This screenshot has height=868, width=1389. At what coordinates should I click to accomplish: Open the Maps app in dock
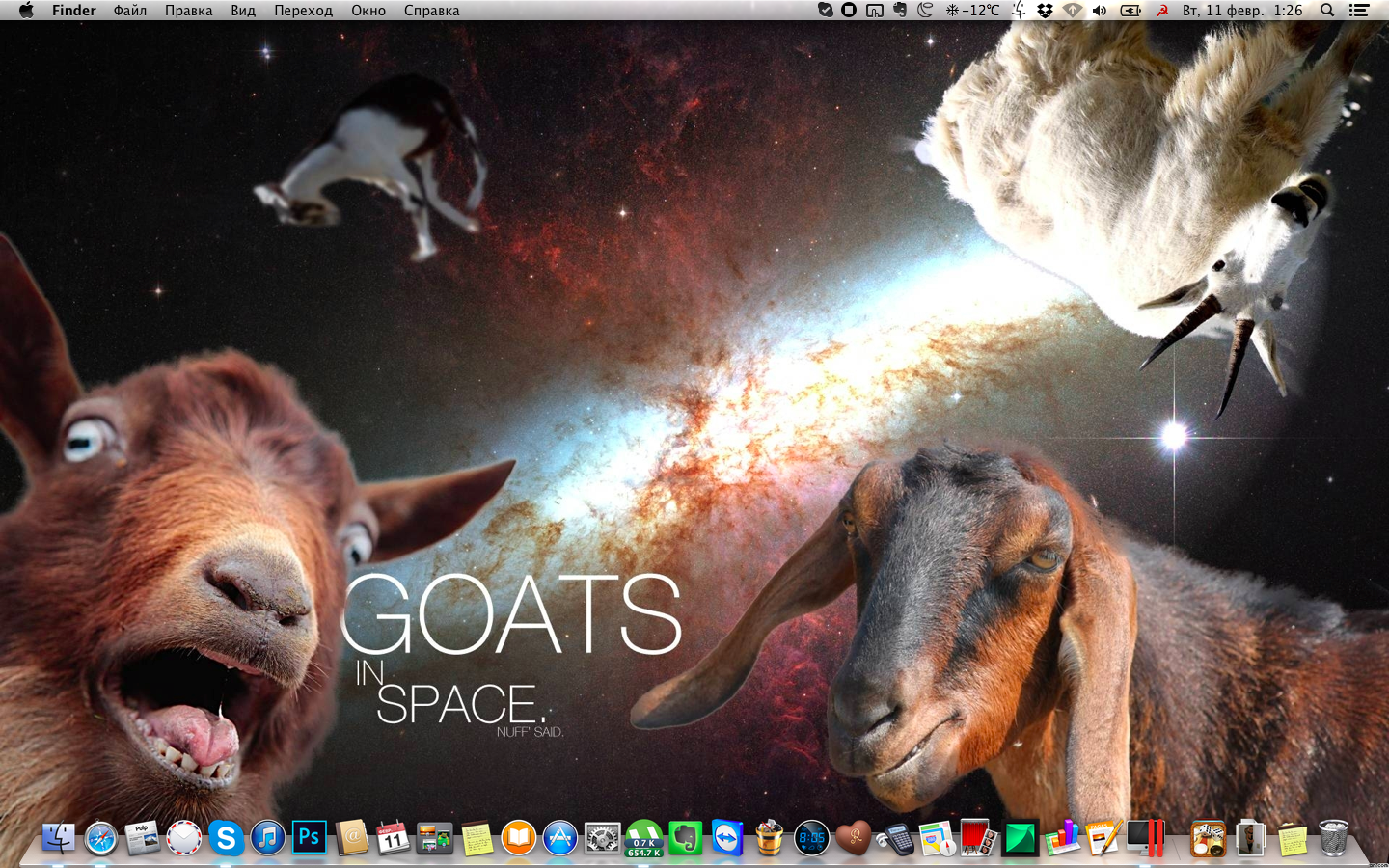pos(937,838)
